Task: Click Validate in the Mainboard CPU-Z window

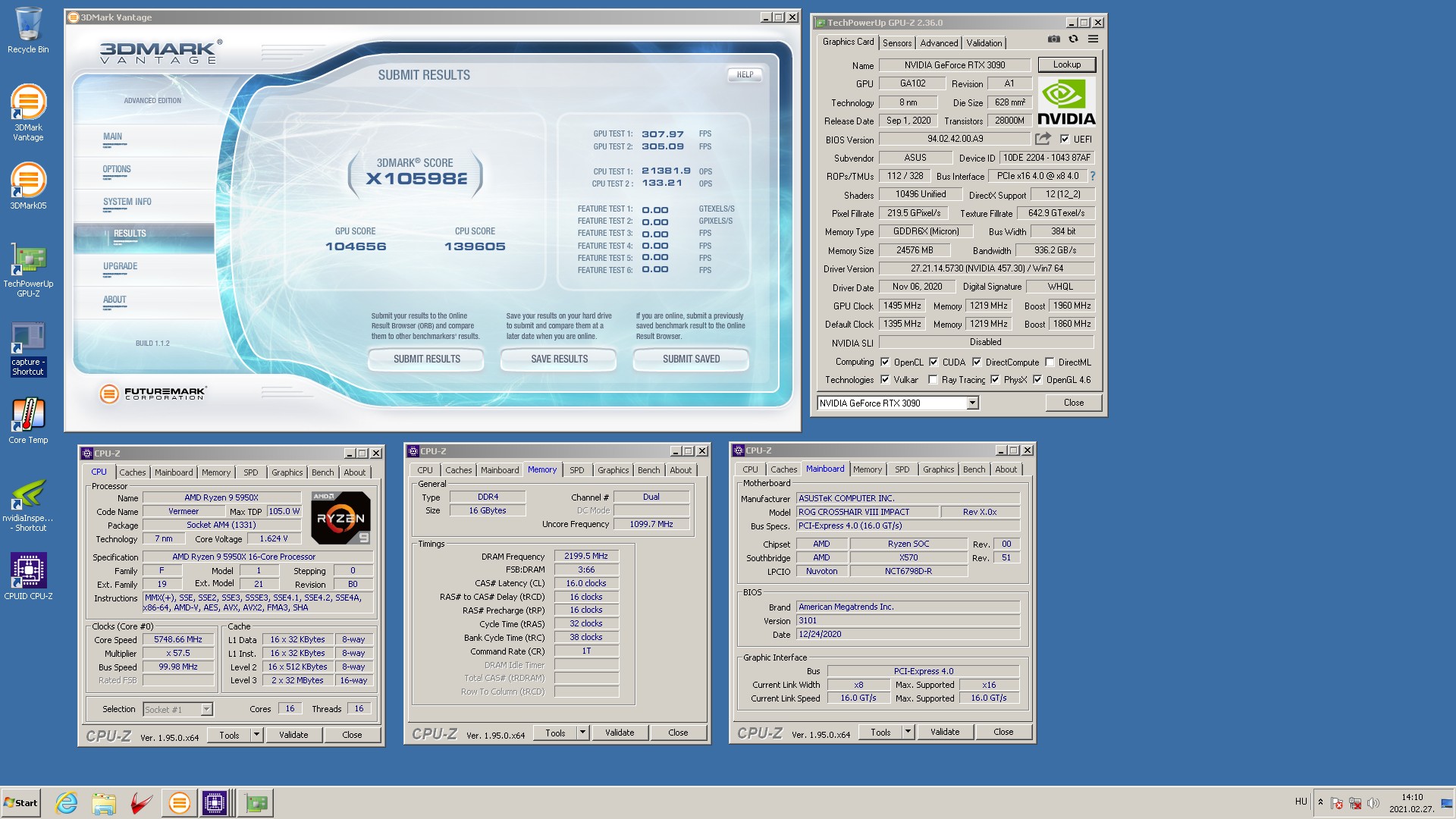Action: point(945,732)
